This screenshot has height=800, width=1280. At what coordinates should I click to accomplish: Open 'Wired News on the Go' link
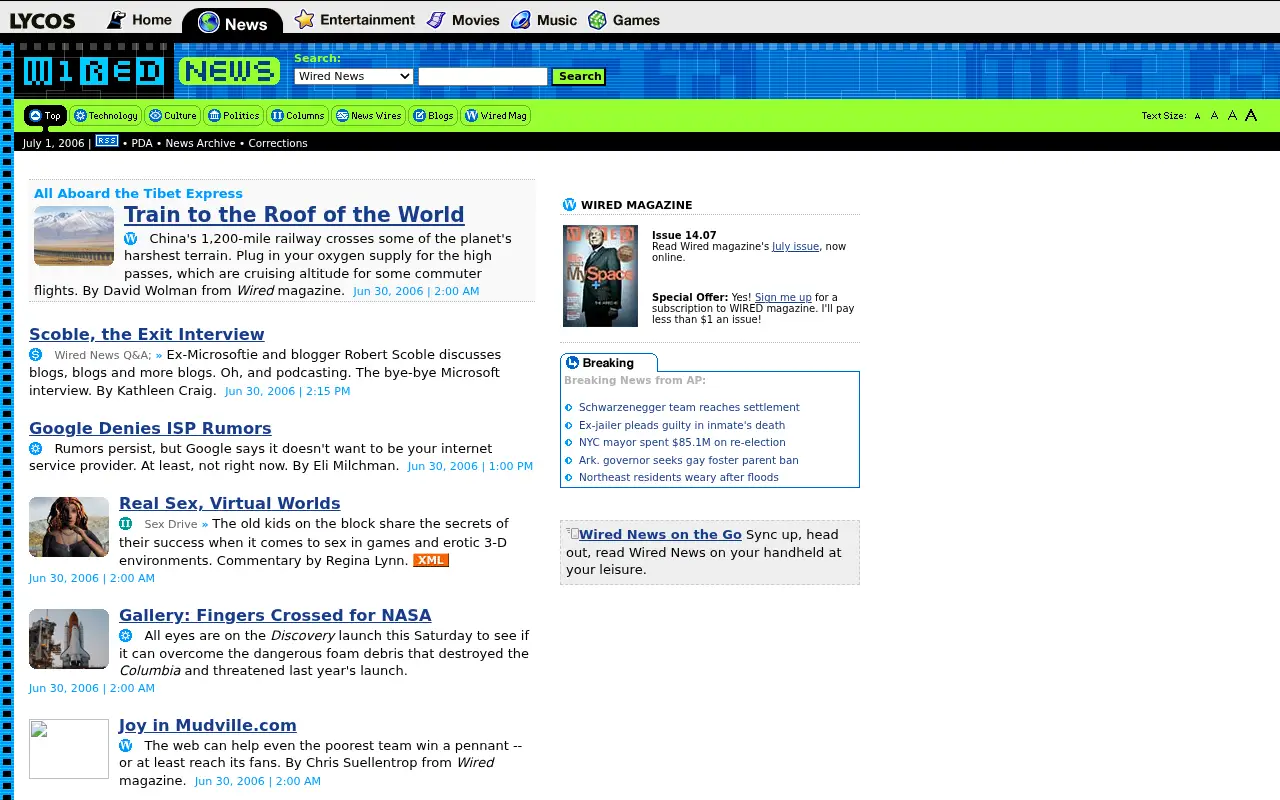tap(660, 534)
